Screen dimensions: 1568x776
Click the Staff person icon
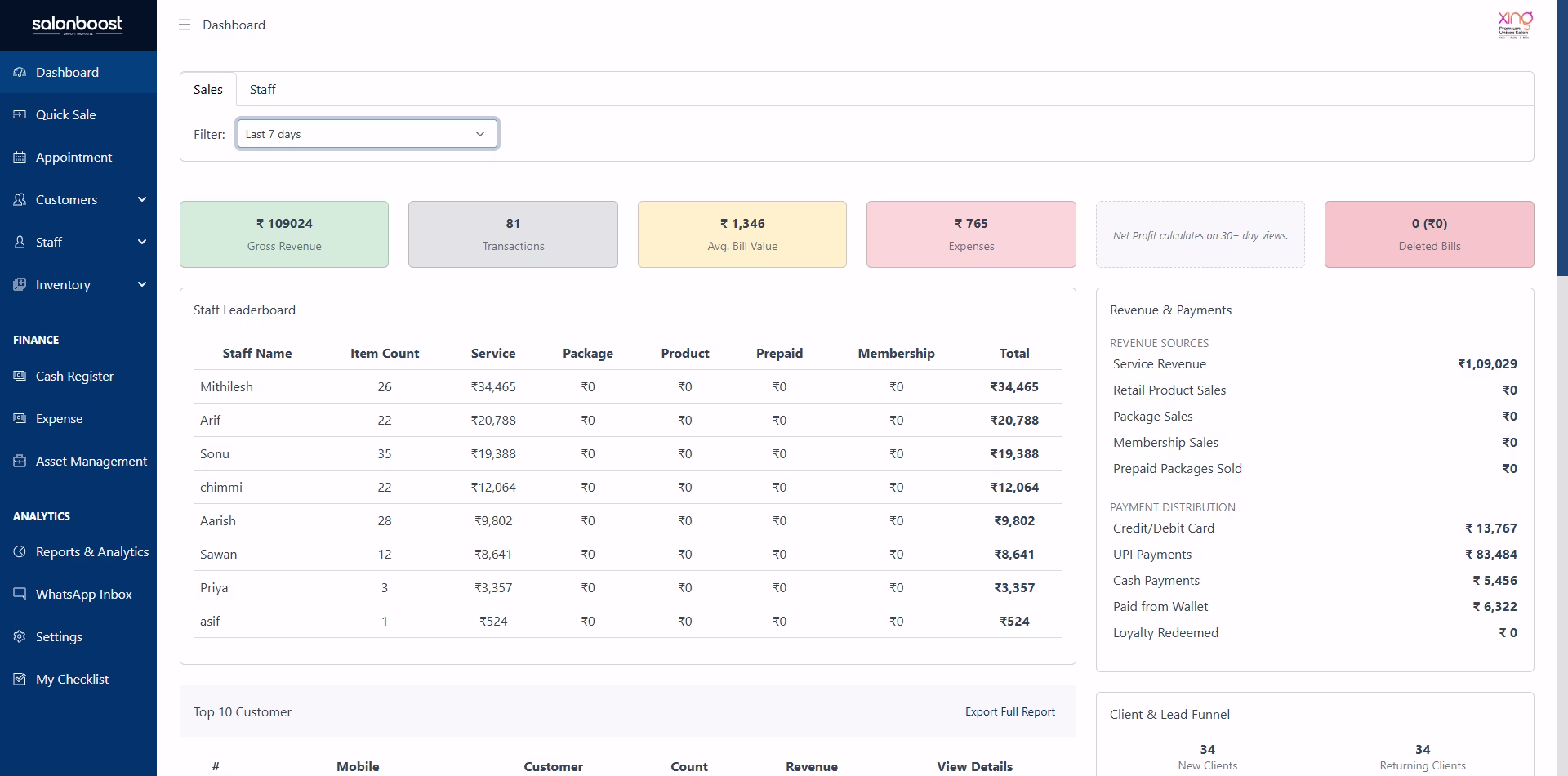click(x=20, y=242)
